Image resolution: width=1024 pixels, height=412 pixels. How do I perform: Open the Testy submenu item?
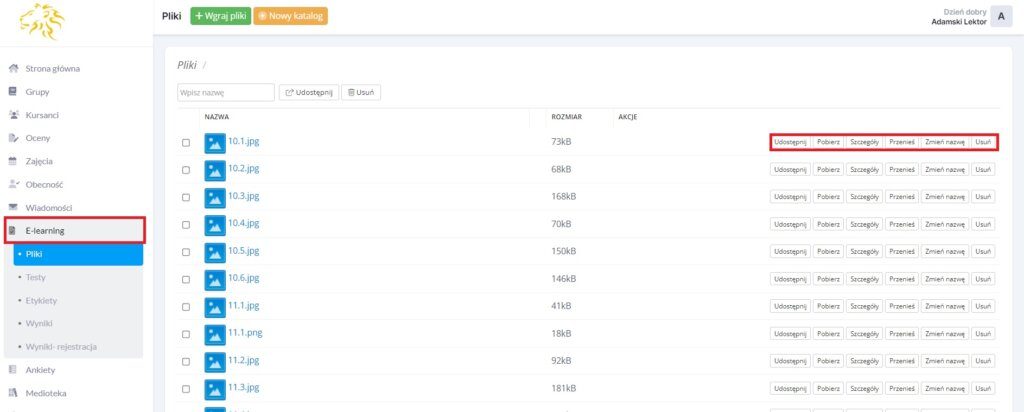point(35,277)
